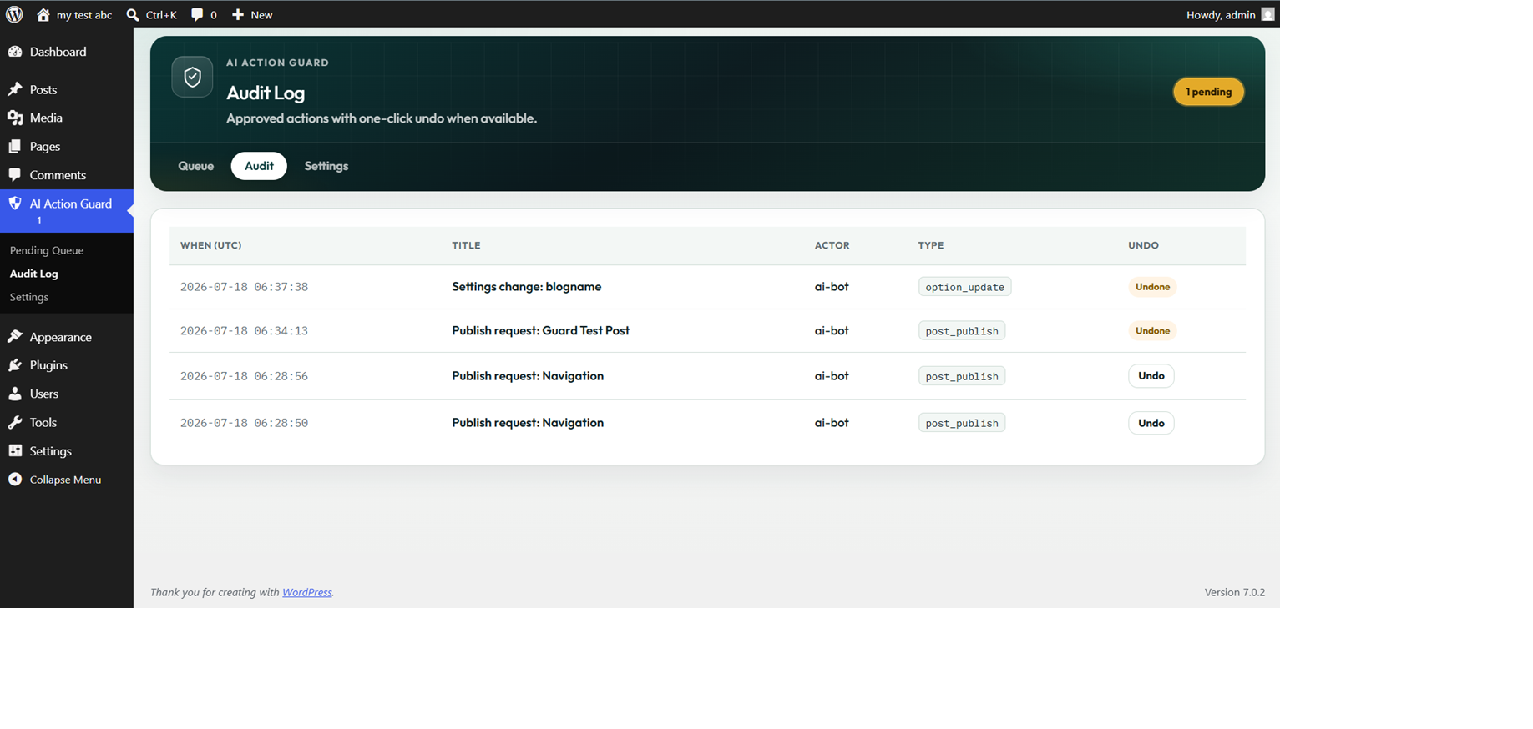The height and width of the screenshot is (729, 1533).
Task: Click the admin avatar thumbnail
Action: [1268, 15]
